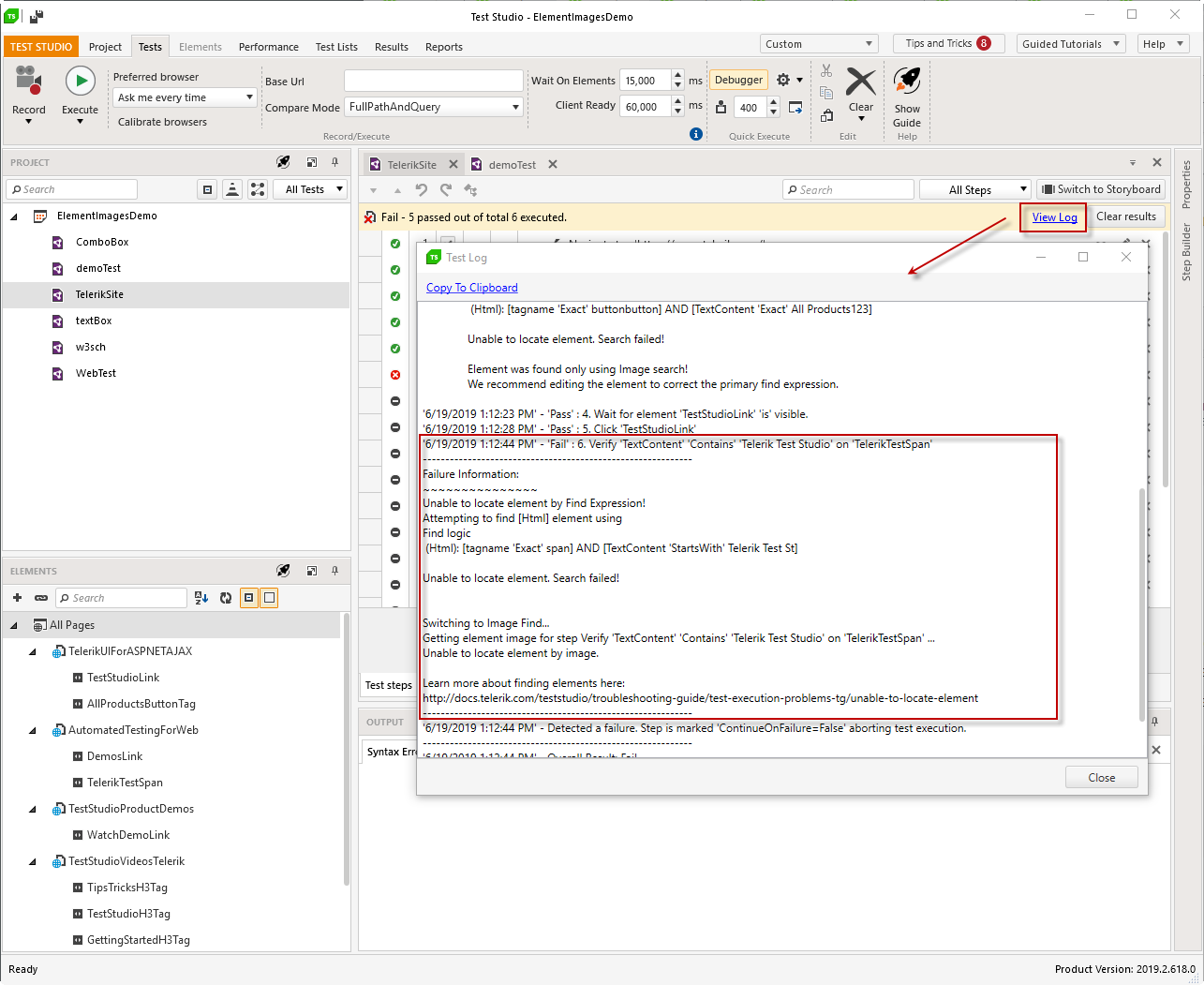Select the TelerikTestSpan element
The width and height of the screenshot is (1204, 985).
pos(125,783)
